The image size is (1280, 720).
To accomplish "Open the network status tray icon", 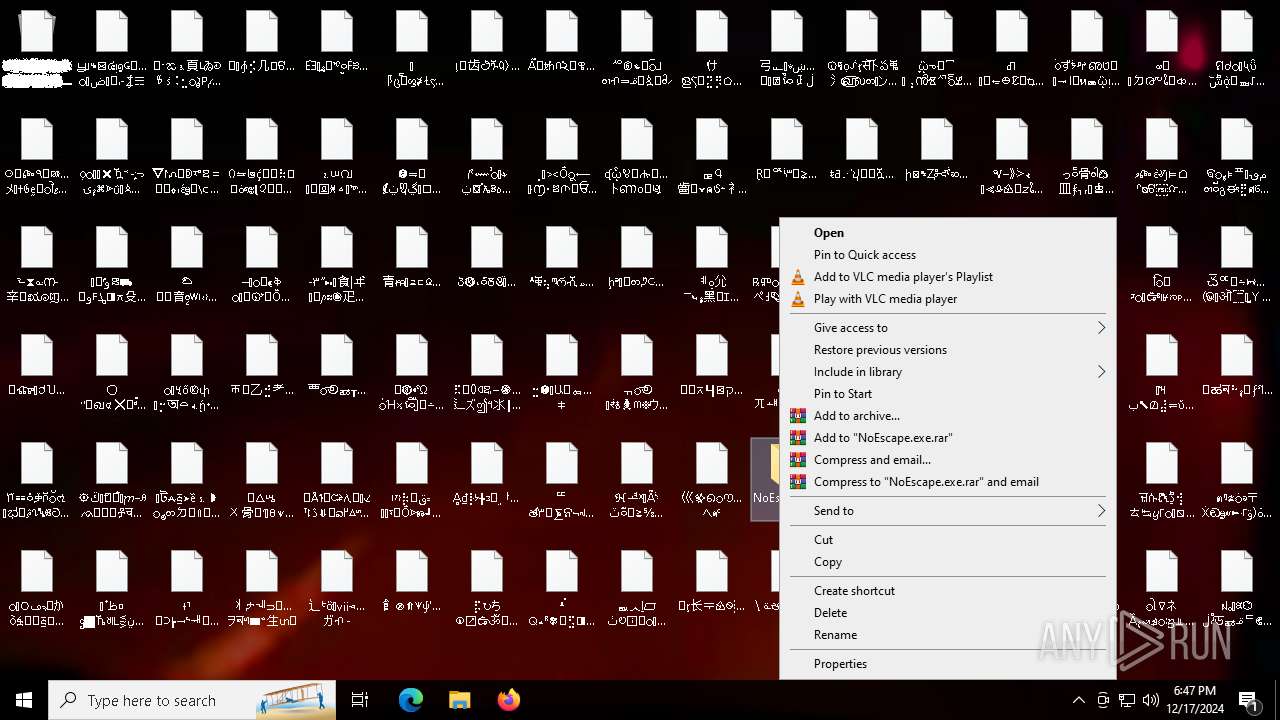I will click(1127, 700).
